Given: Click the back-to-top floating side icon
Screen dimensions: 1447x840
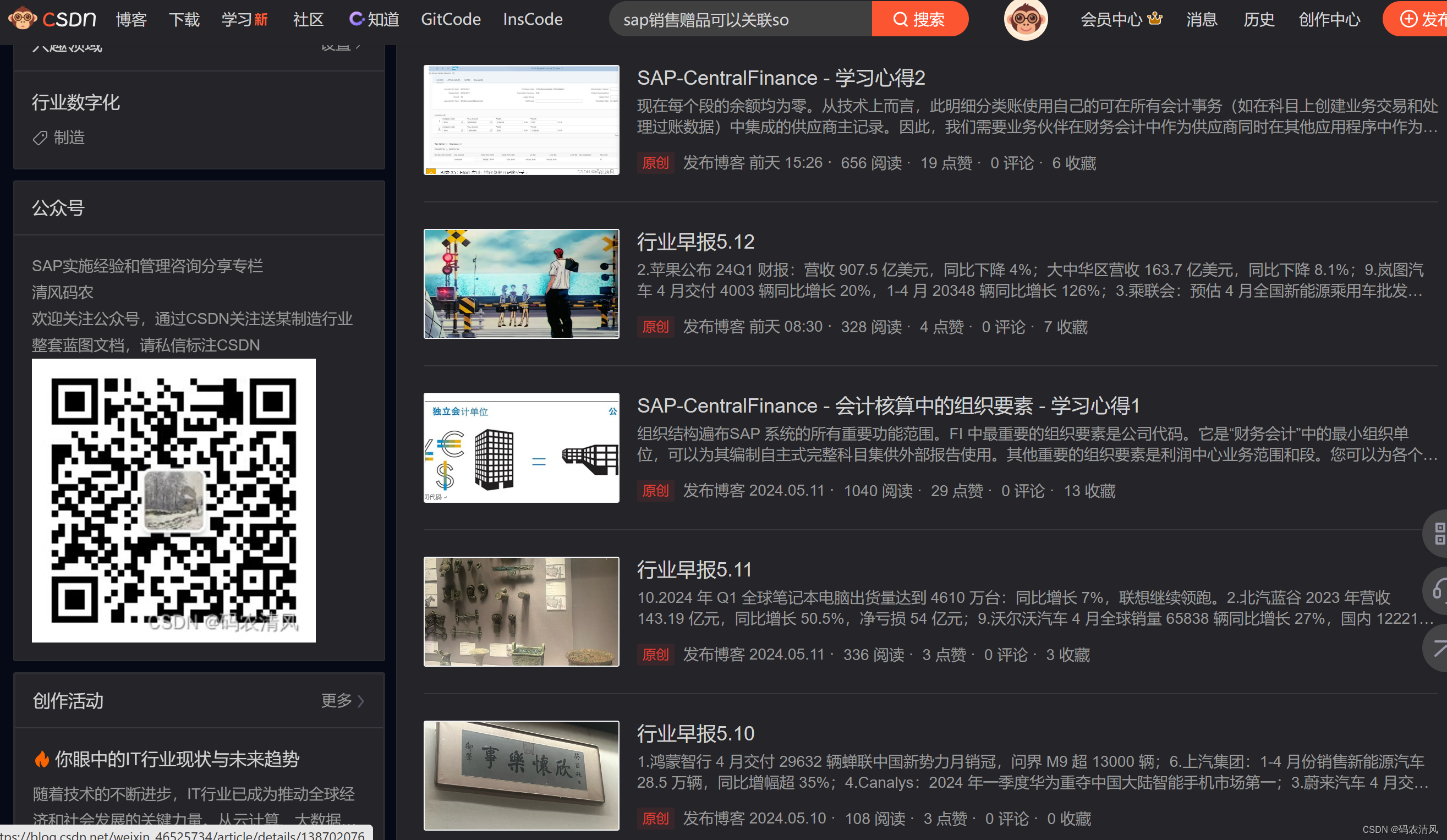Looking at the screenshot, I should [x=1437, y=647].
